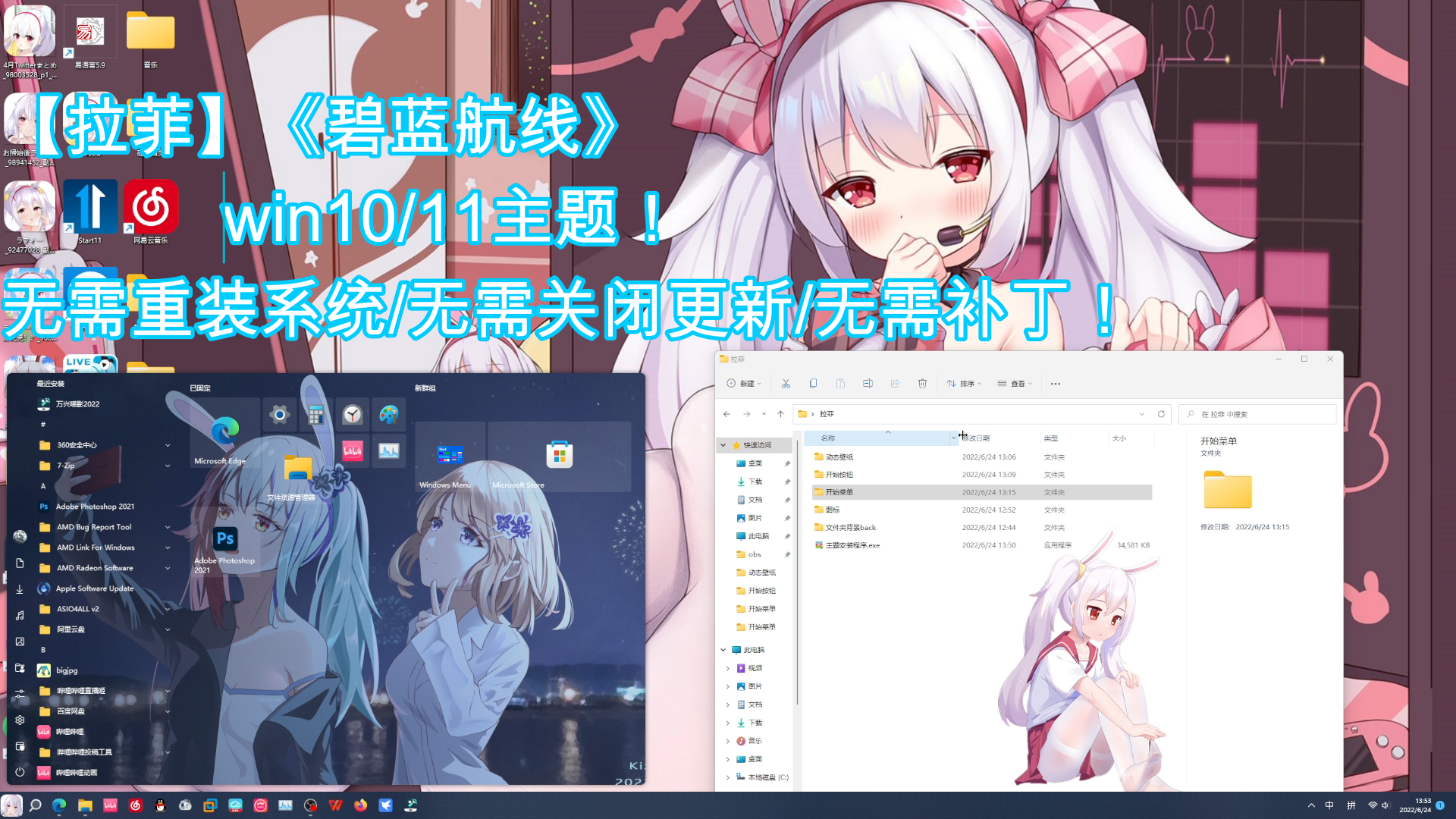Select 主题安装程序.exe in file list

click(852, 545)
